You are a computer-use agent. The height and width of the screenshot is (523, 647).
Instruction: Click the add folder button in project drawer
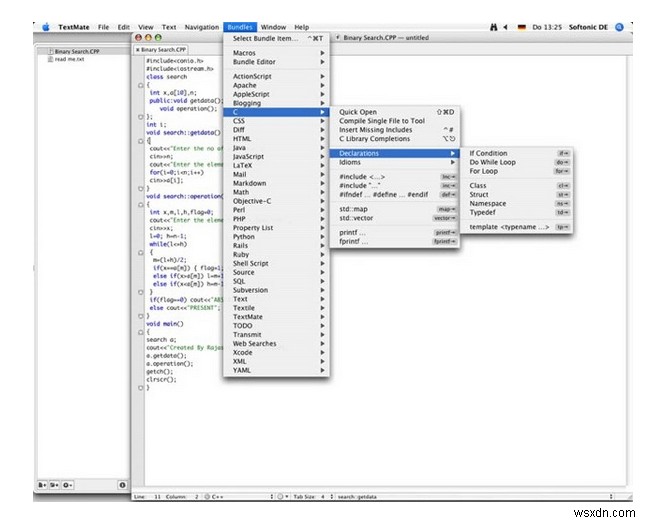(x=55, y=484)
